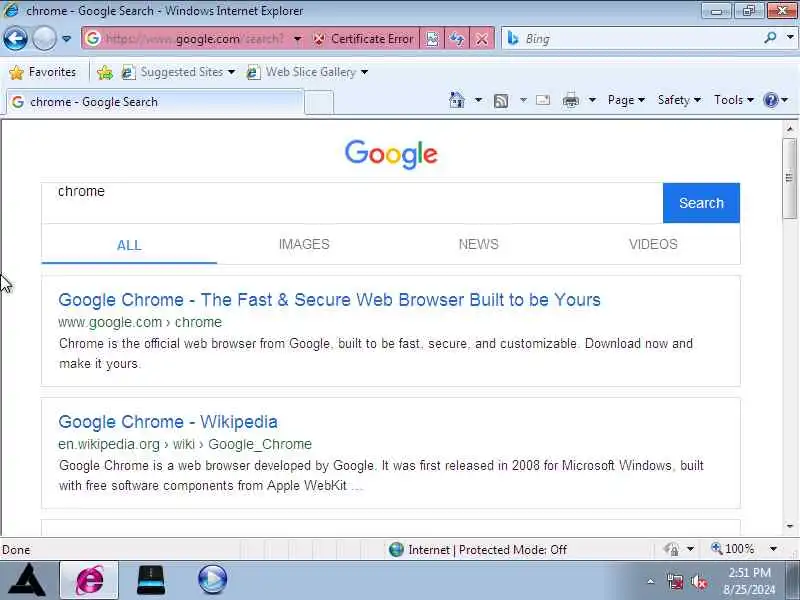Click the Home icon in command bar
Viewport: 800px width, 600px height.
click(x=457, y=100)
